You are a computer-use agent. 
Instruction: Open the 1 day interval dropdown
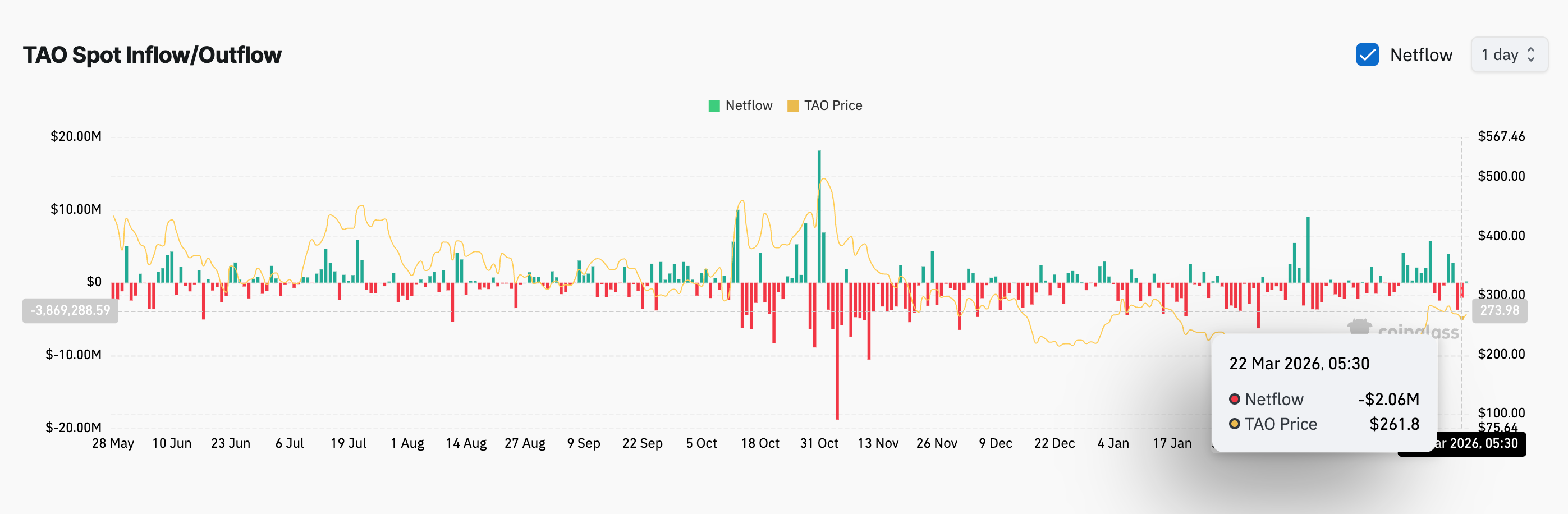tap(1509, 55)
